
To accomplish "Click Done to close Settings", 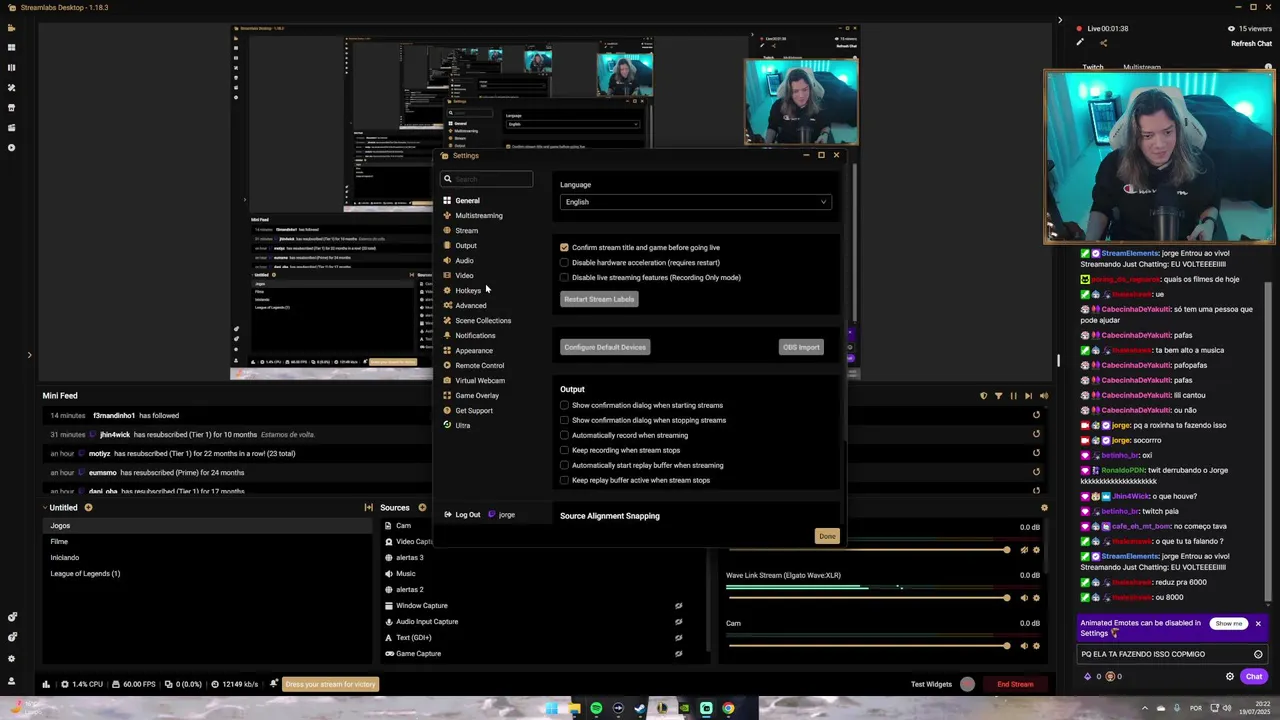I will [x=827, y=536].
